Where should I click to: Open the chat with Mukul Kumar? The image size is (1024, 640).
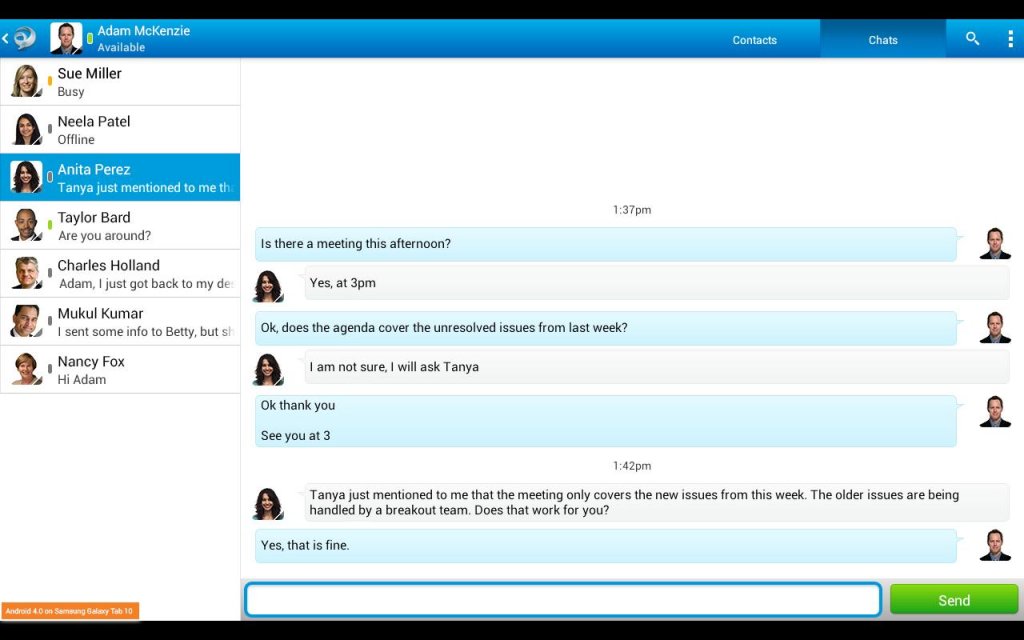click(120, 321)
